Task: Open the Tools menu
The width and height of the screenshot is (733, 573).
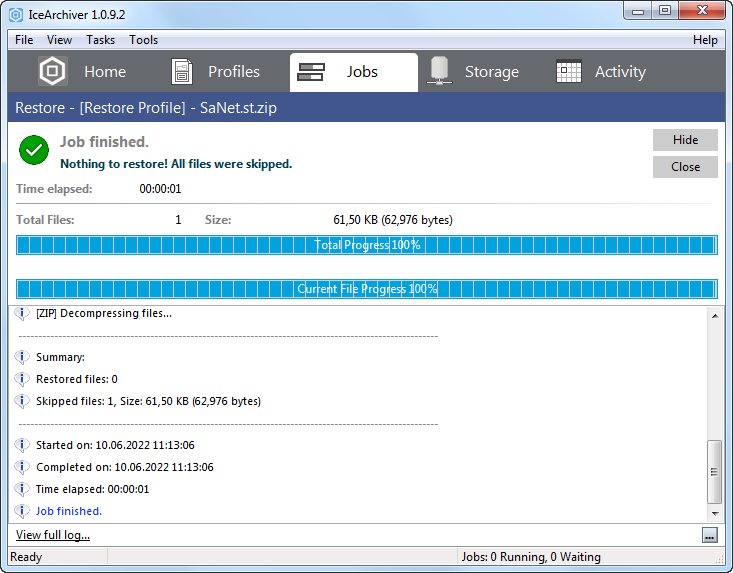Action: (x=144, y=40)
